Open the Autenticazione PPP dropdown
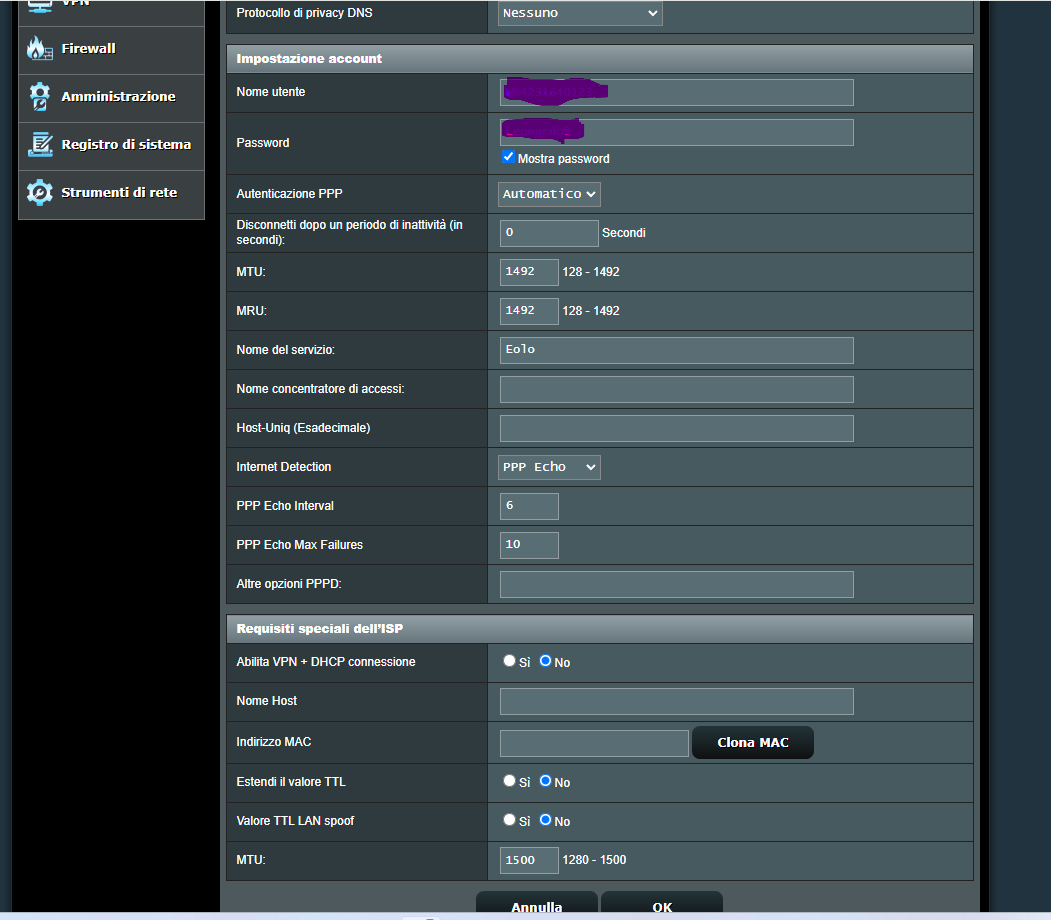The width and height of the screenshot is (1051, 920). click(x=549, y=194)
